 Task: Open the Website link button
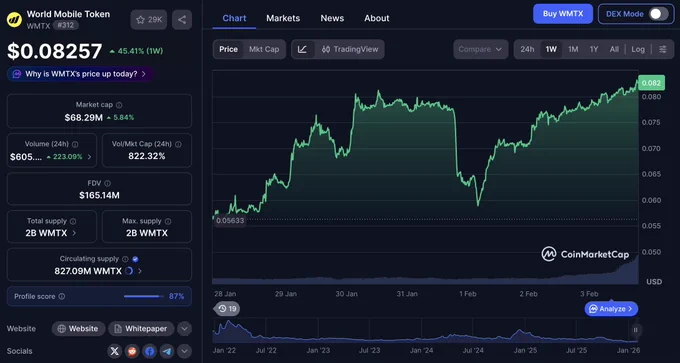(x=78, y=329)
